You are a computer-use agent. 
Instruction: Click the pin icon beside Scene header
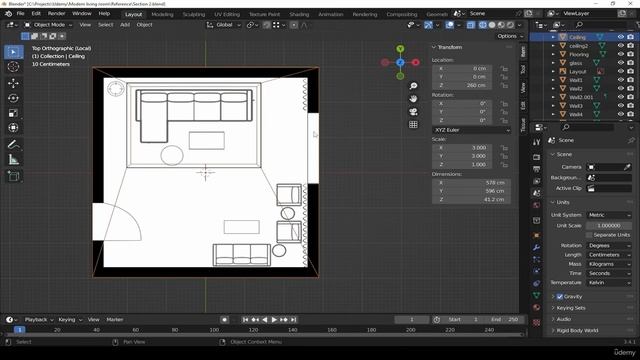(631, 140)
